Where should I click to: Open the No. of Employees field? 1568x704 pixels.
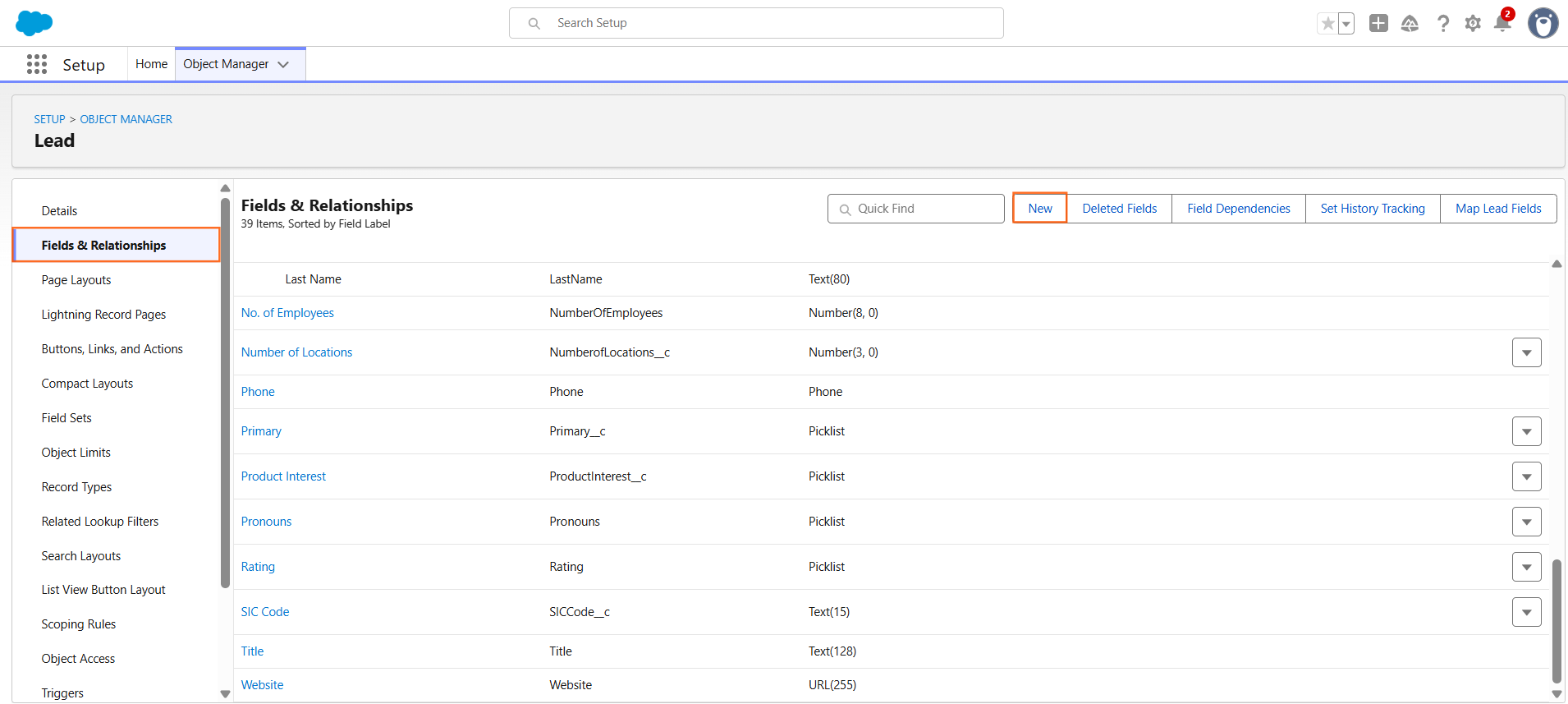pos(287,313)
